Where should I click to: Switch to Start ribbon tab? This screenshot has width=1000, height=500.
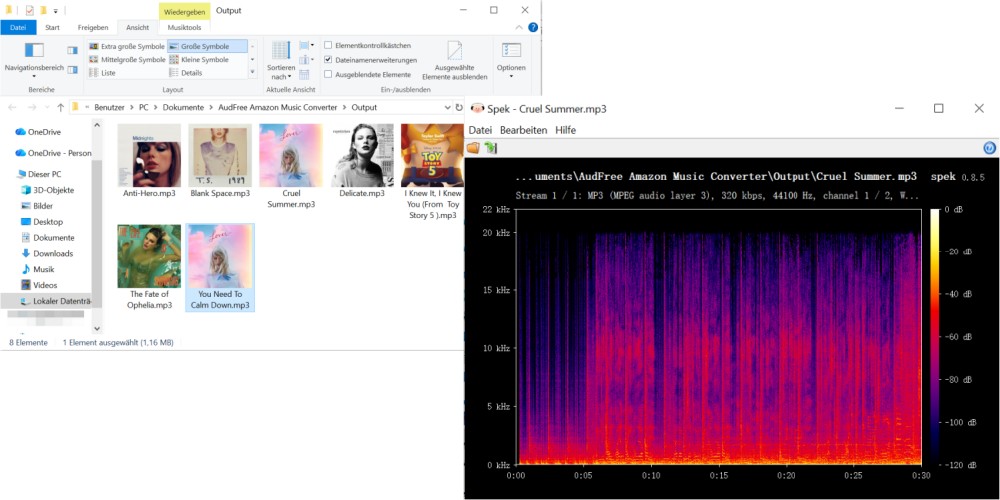click(52, 27)
